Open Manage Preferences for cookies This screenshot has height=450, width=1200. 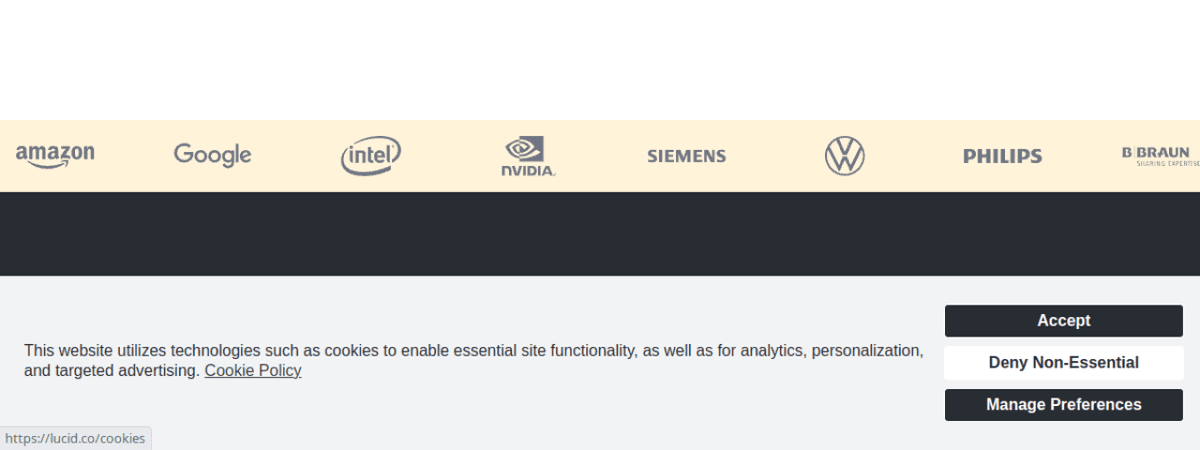(x=1063, y=405)
